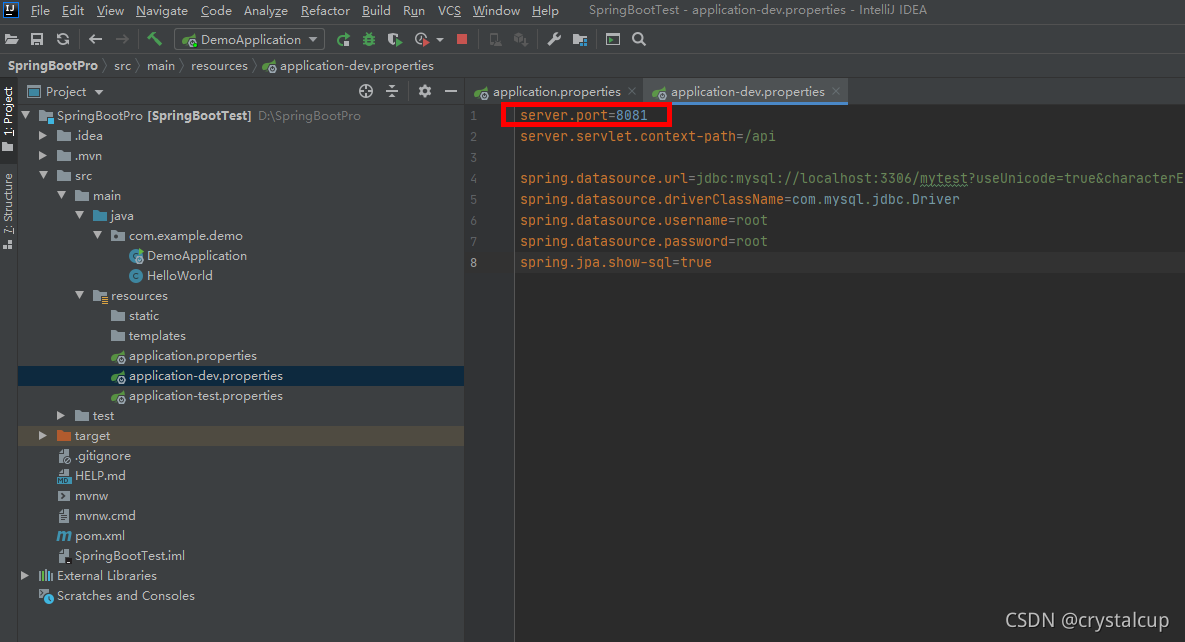The height and width of the screenshot is (642, 1185).
Task: Click the Build Project hammer icon
Action: (154, 39)
